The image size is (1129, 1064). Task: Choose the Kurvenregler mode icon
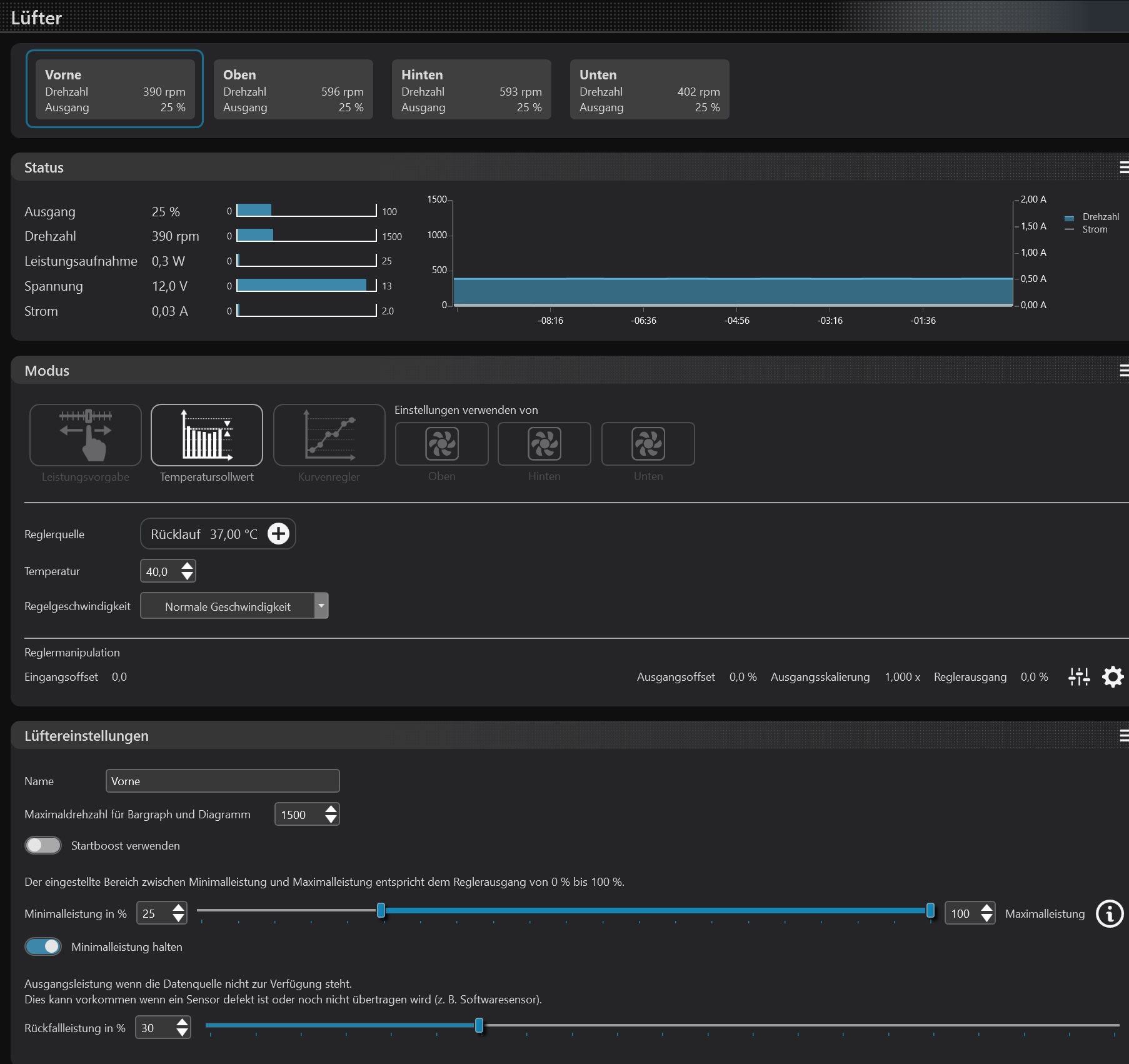pos(329,435)
